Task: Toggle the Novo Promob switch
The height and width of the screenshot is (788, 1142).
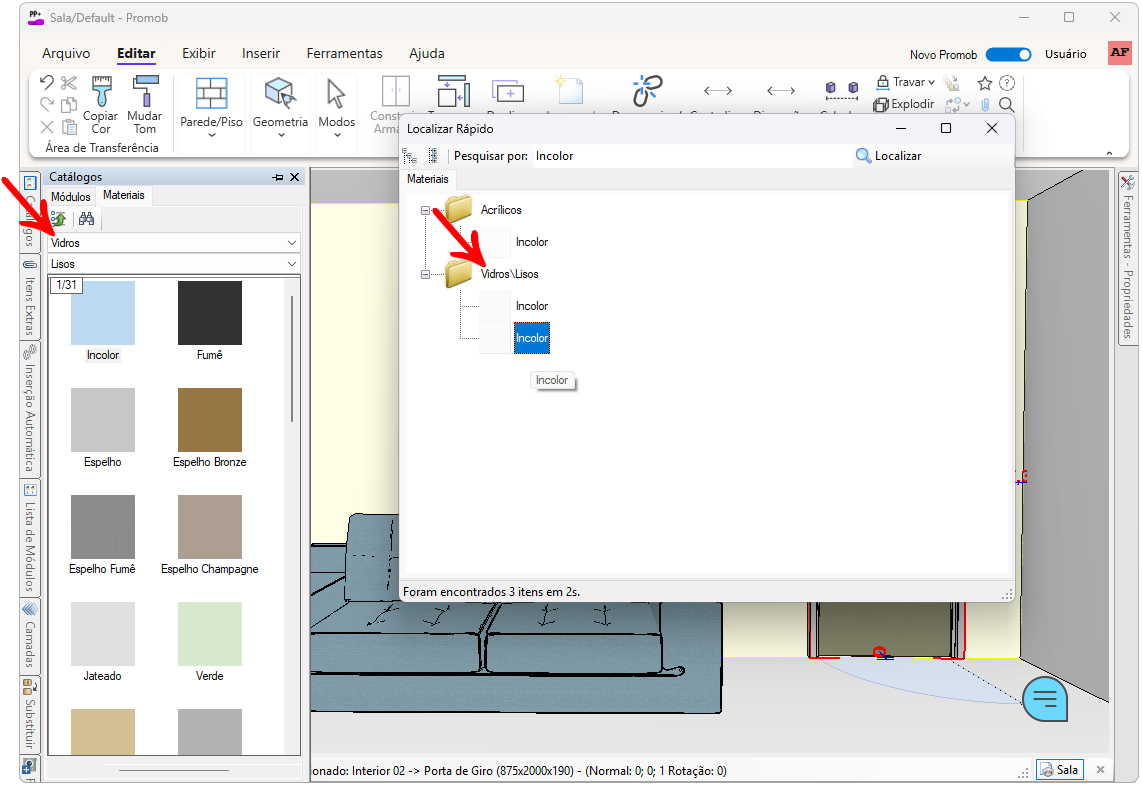Action: 1008,55
